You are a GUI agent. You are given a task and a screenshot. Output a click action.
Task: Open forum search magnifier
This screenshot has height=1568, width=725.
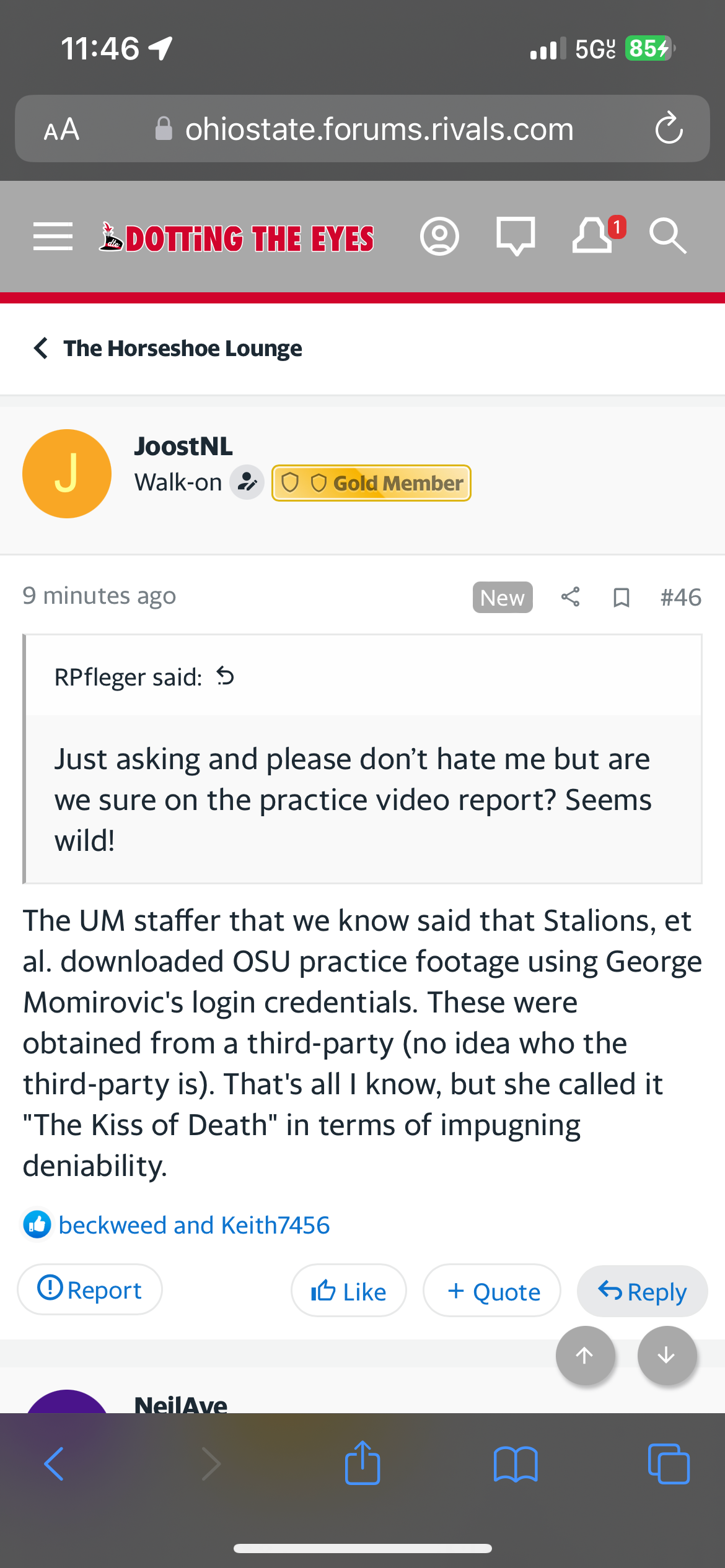tap(667, 237)
